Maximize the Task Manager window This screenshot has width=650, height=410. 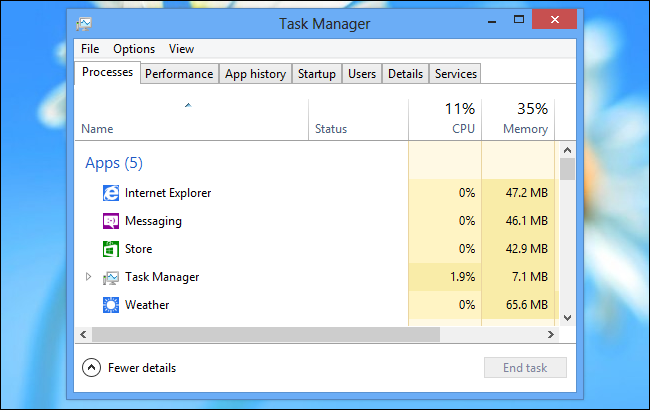click(x=519, y=19)
